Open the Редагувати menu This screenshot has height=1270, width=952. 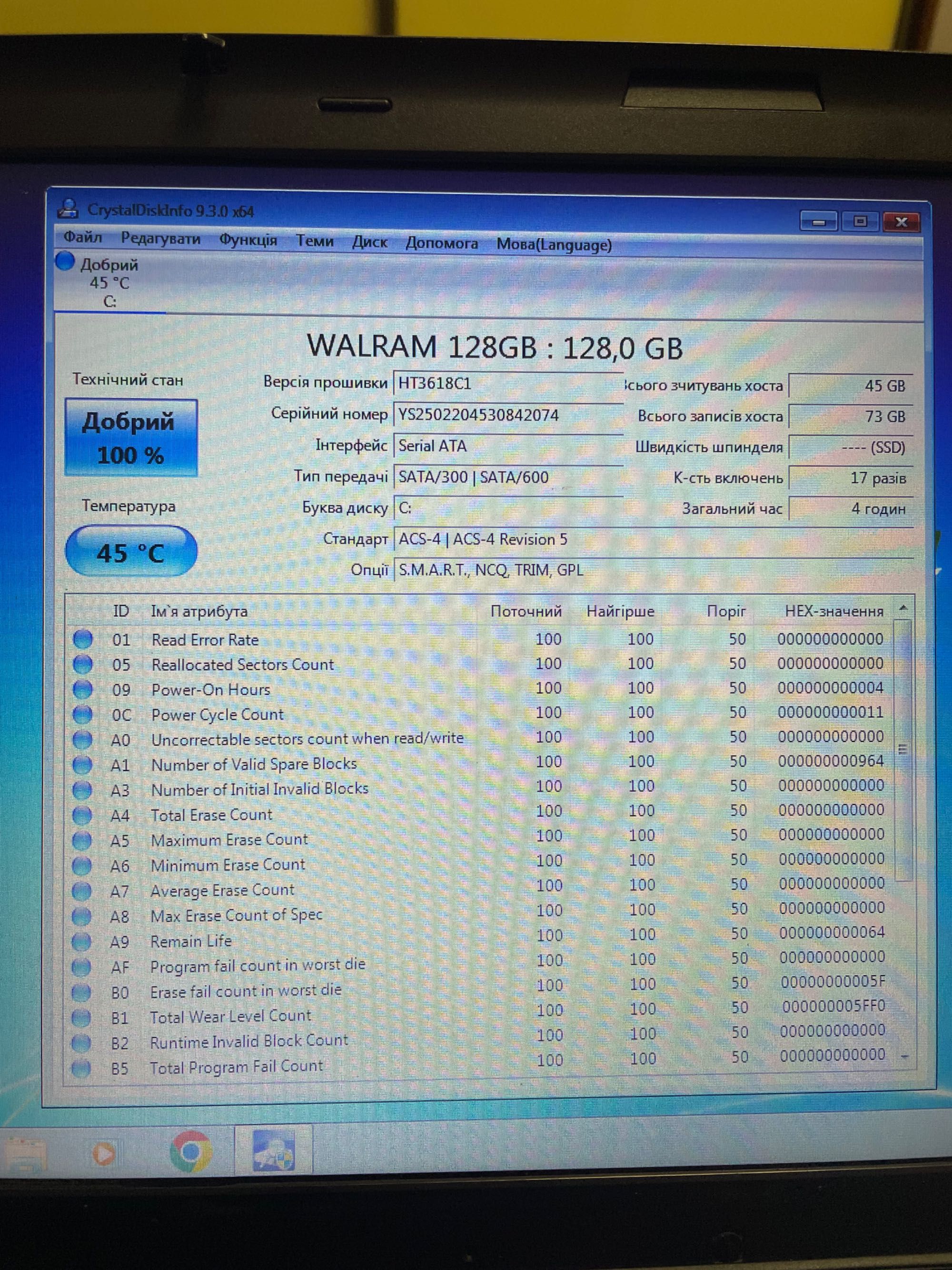click(x=161, y=238)
